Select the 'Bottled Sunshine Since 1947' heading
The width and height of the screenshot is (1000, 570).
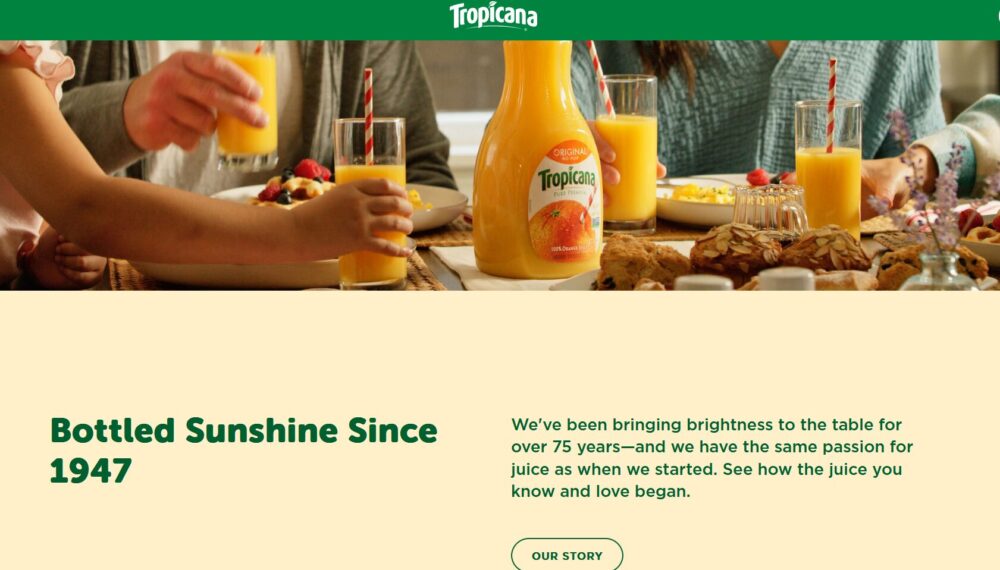(x=244, y=450)
